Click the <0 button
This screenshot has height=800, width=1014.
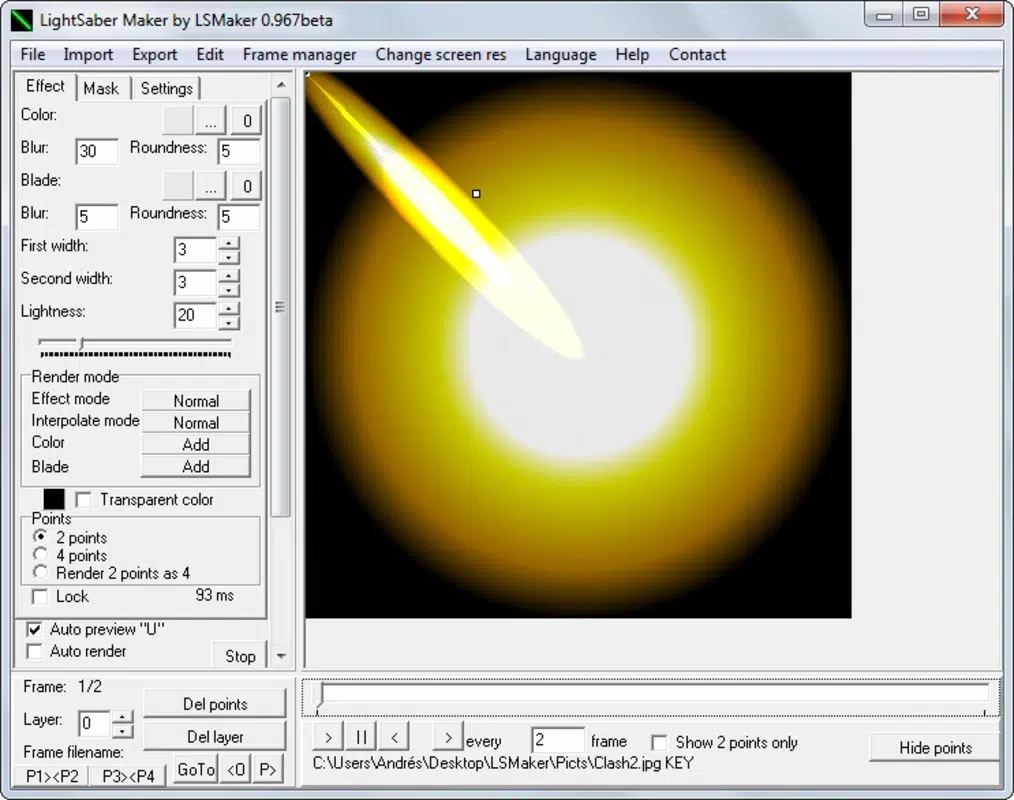[236, 770]
